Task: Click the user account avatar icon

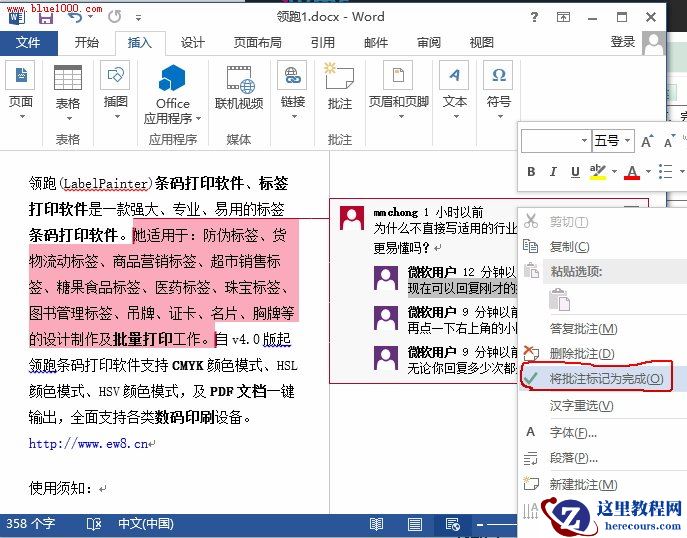Action: pos(653,43)
